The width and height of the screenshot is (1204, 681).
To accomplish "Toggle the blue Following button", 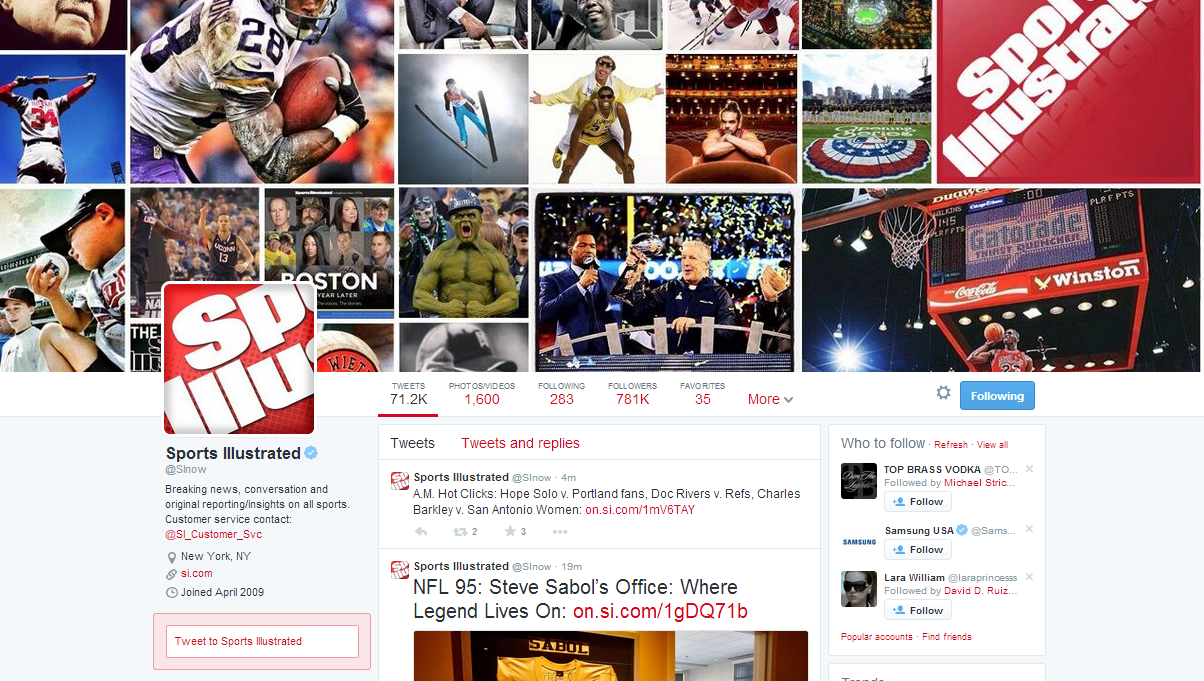I will (997, 396).
